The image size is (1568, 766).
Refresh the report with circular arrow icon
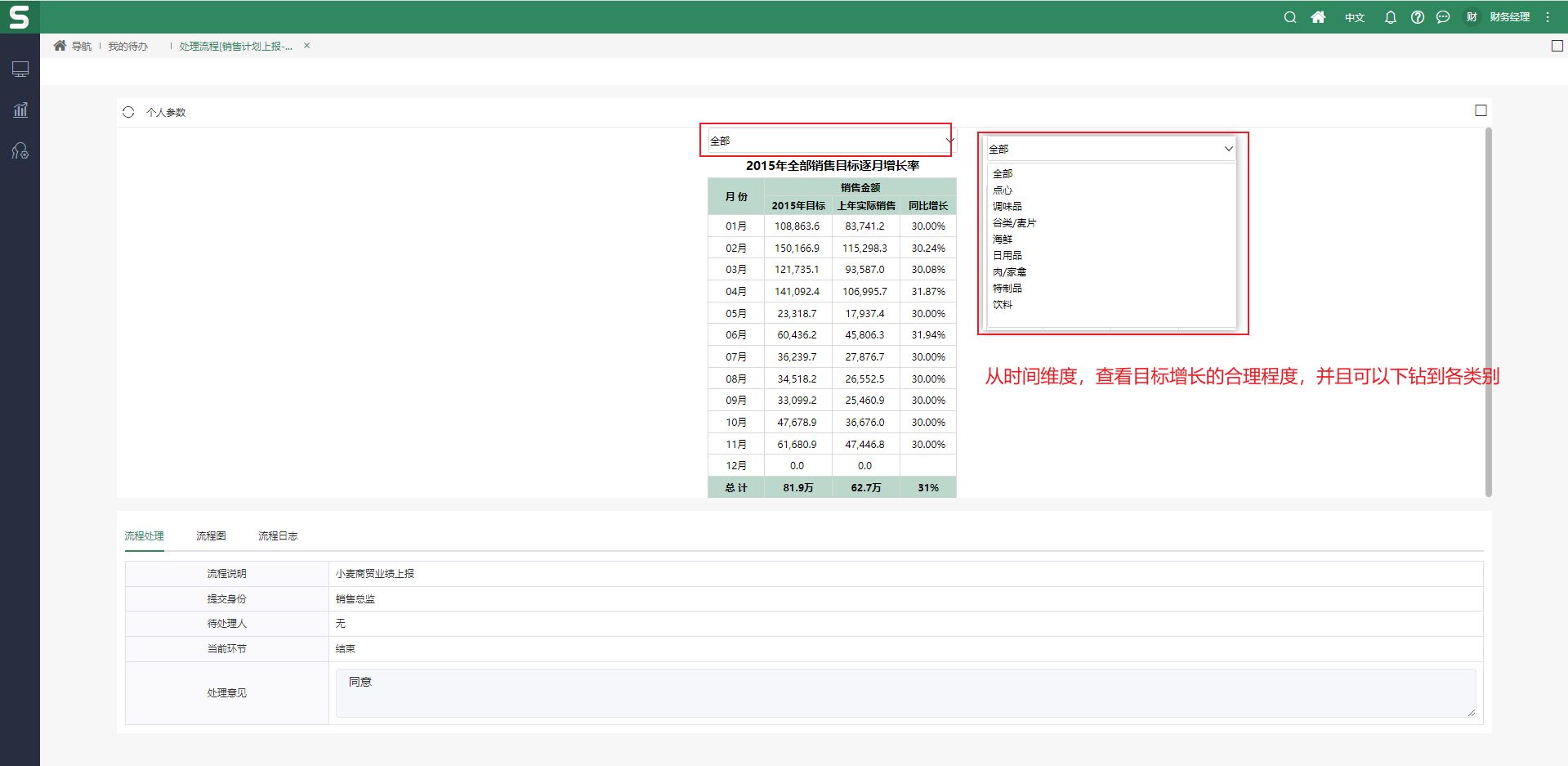(128, 112)
